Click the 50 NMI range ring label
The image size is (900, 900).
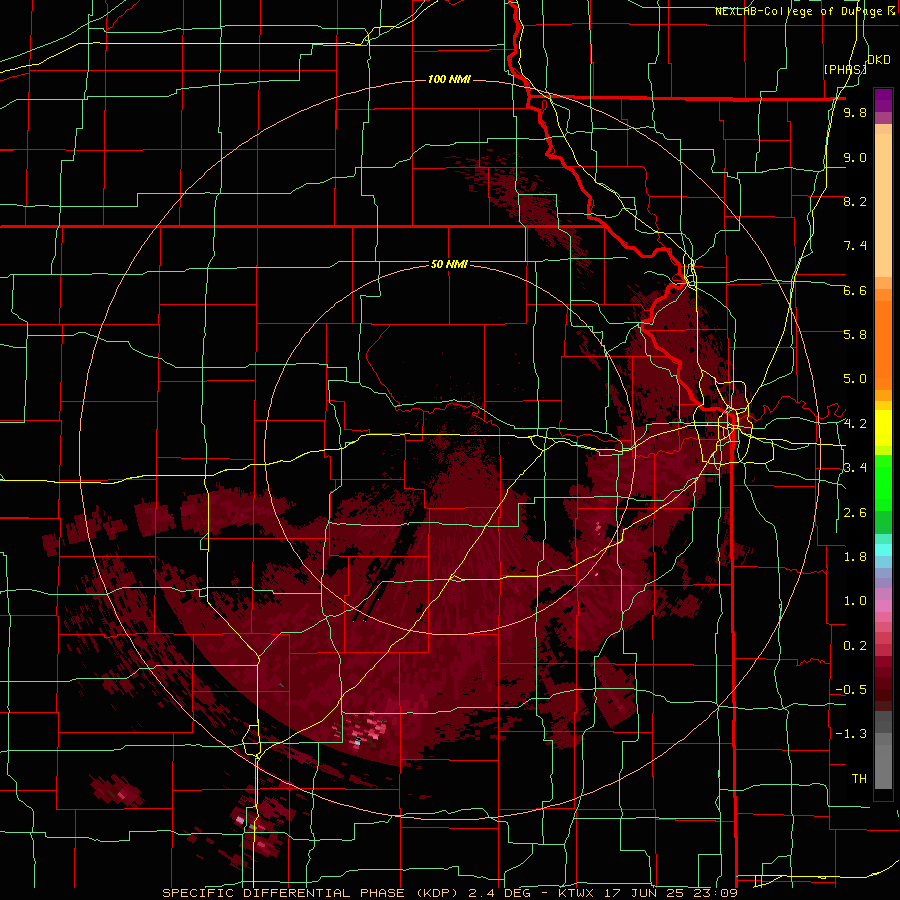click(x=449, y=264)
